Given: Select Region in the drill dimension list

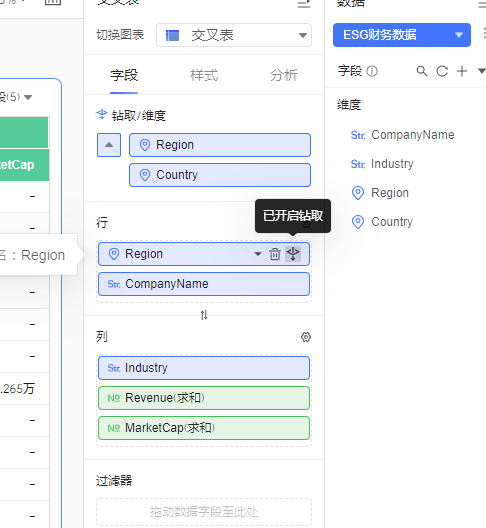Looking at the screenshot, I should coord(220,145).
